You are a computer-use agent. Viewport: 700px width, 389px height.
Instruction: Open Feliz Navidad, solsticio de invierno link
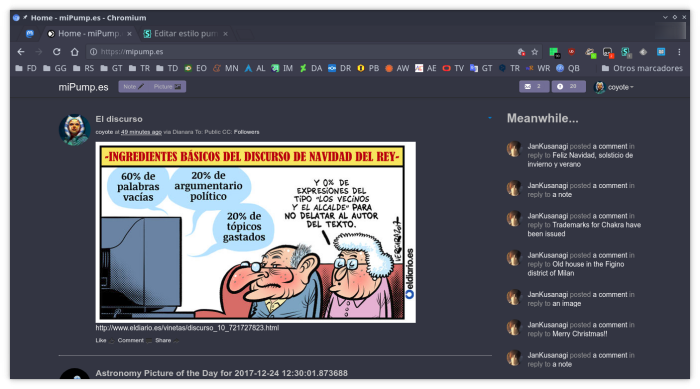(x=580, y=160)
